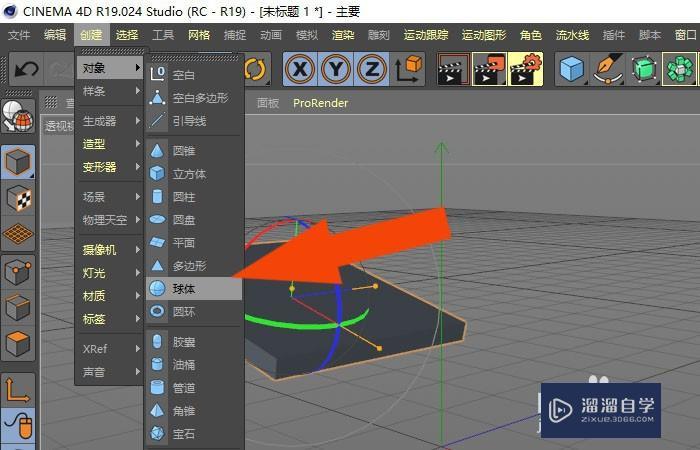Open ProRender viewport menu
This screenshot has width=700, height=450.
(x=321, y=103)
